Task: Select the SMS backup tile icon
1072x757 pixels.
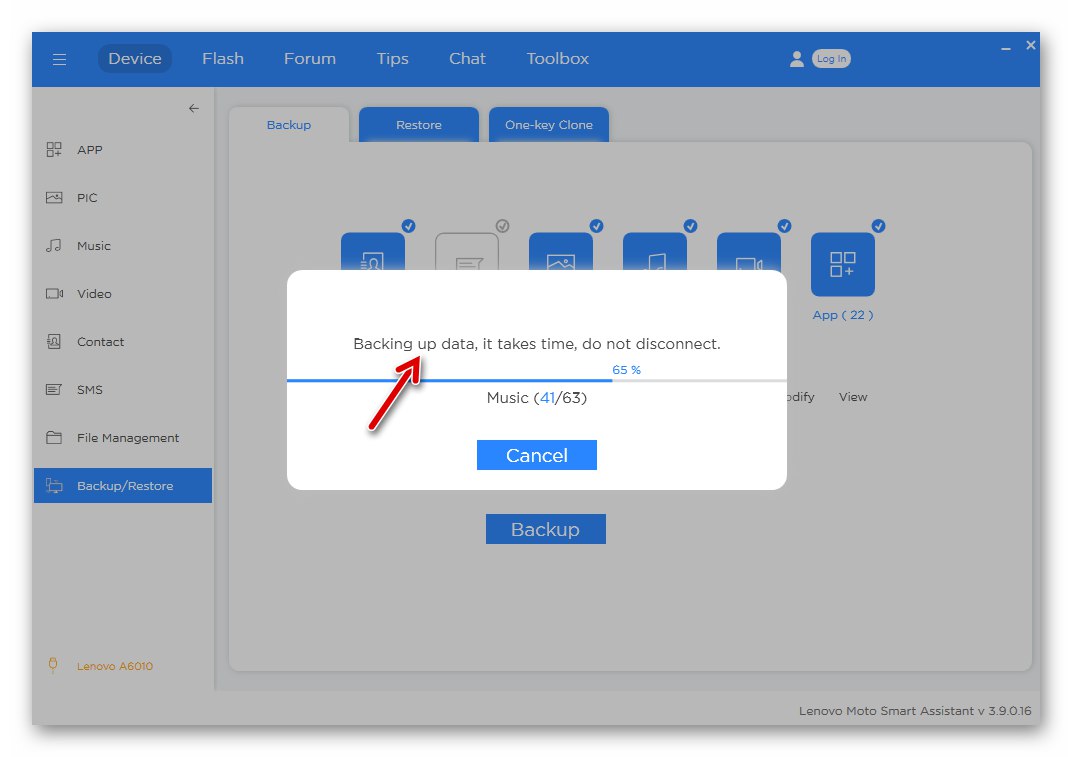Action: coord(467,252)
